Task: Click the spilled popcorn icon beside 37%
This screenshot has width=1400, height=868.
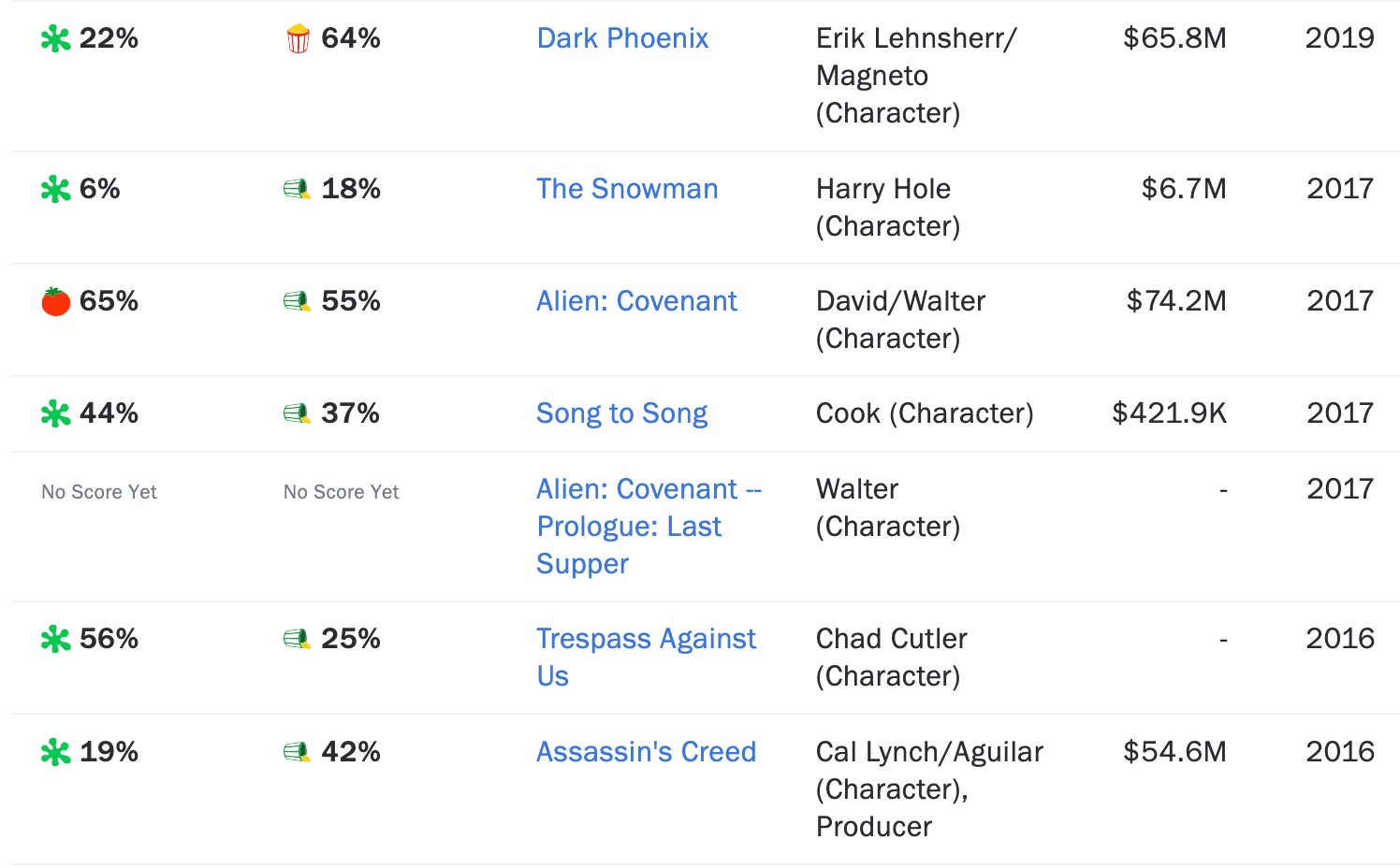Action: coord(297,414)
